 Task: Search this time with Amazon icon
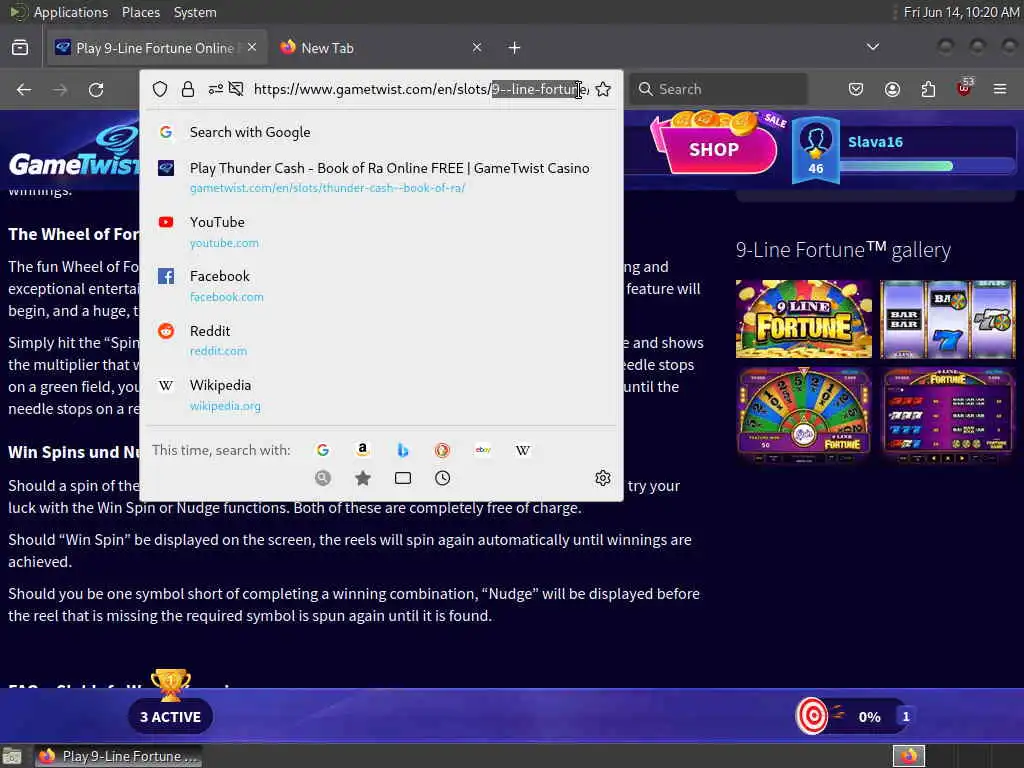pyautogui.click(x=362, y=450)
